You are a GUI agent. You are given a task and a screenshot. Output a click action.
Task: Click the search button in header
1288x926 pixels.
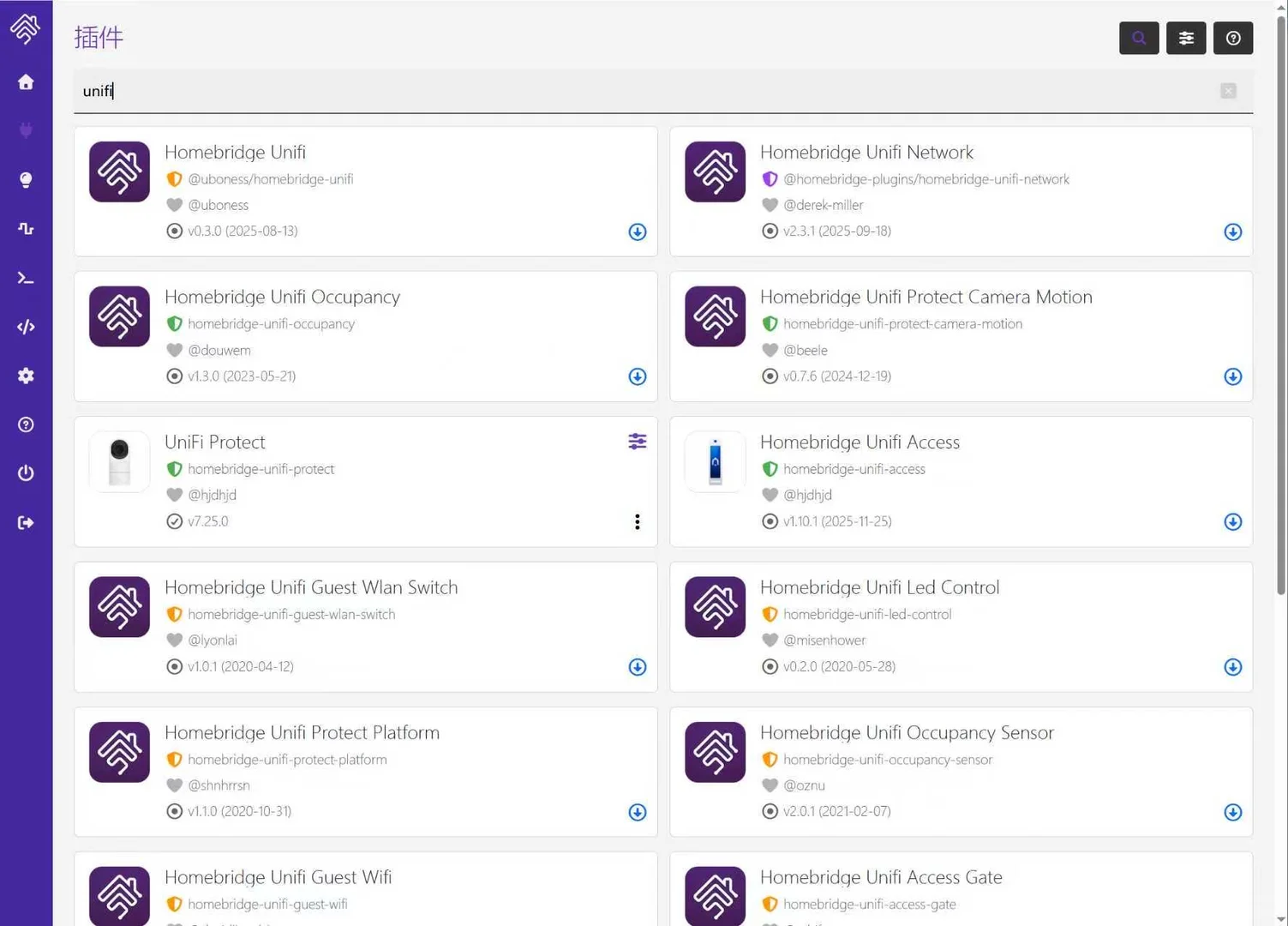click(x=1139, y=38)
